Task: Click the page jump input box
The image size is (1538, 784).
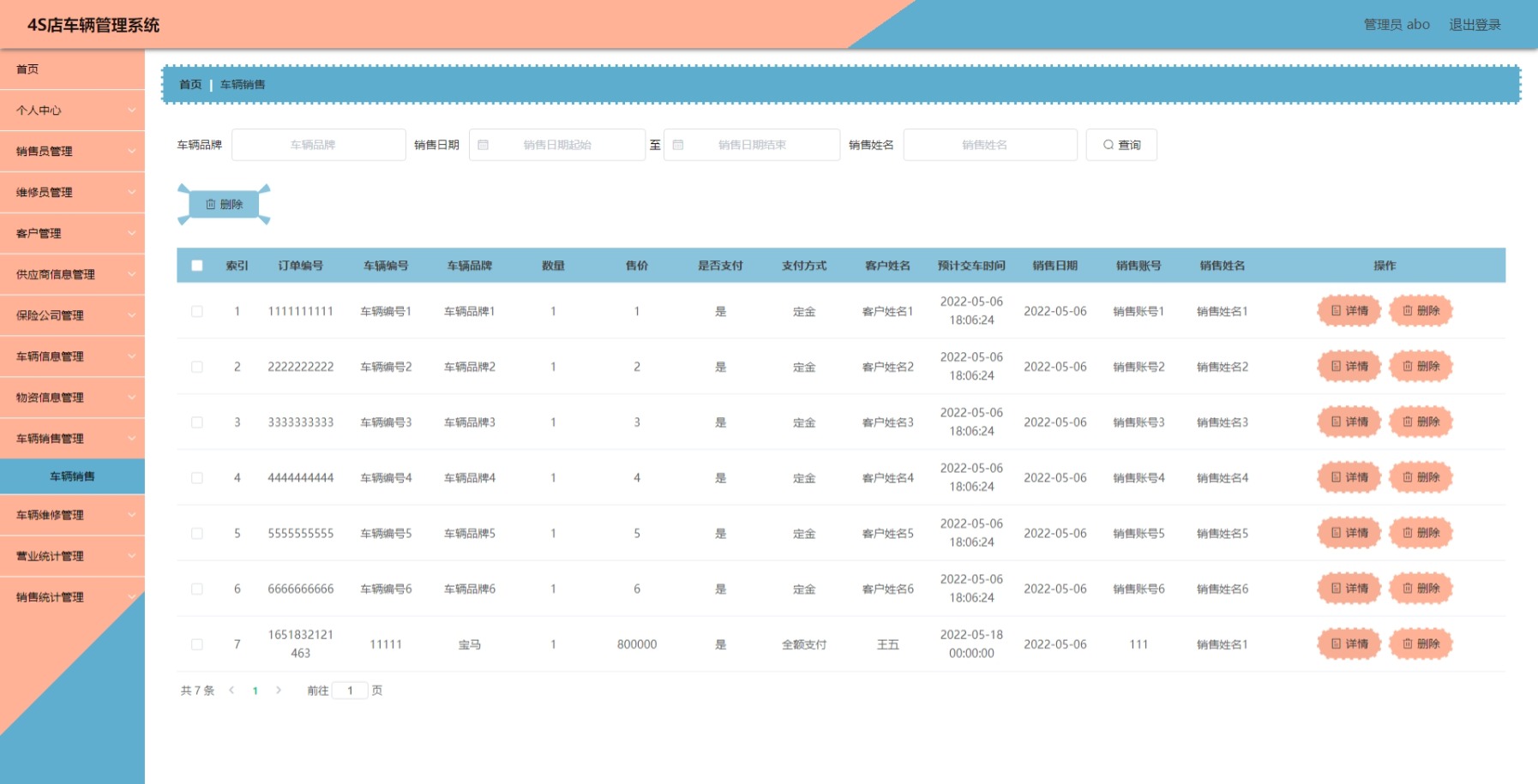Action: pyautogui.click(x=350, y=691)
